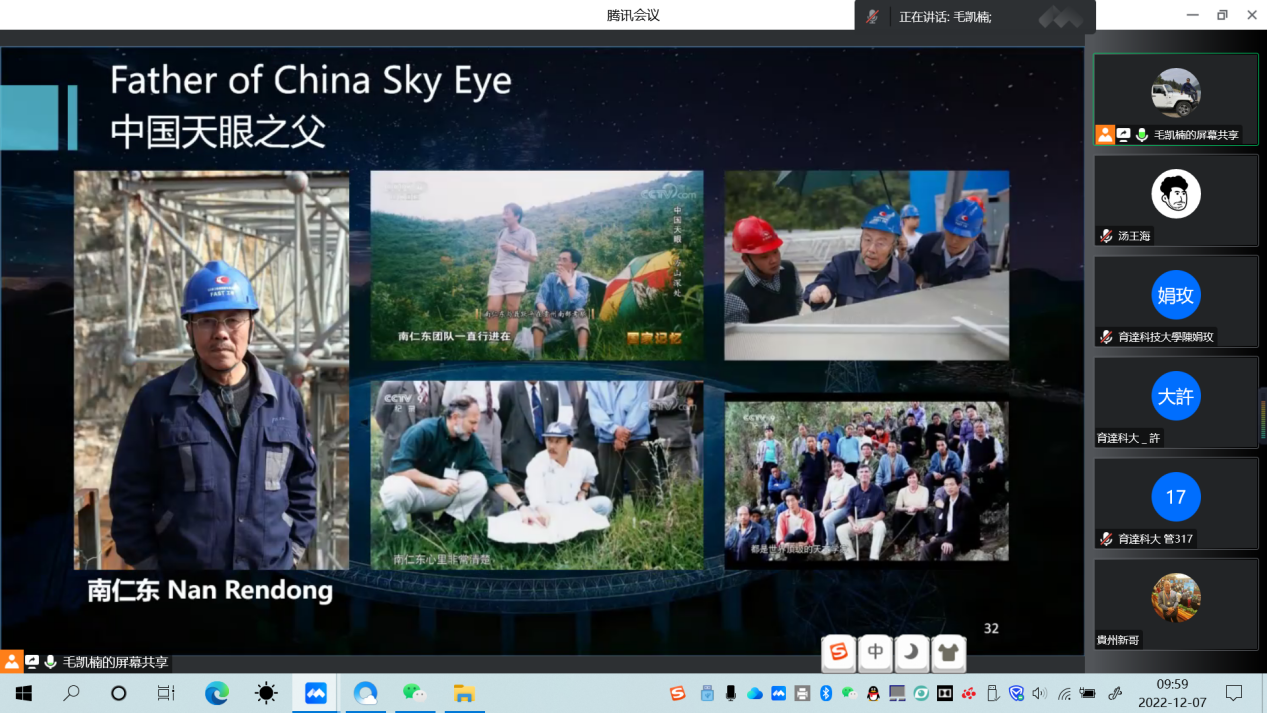Click the muted microphone icon in top speaker bar
1267x713 pixels.
[873, 17]
